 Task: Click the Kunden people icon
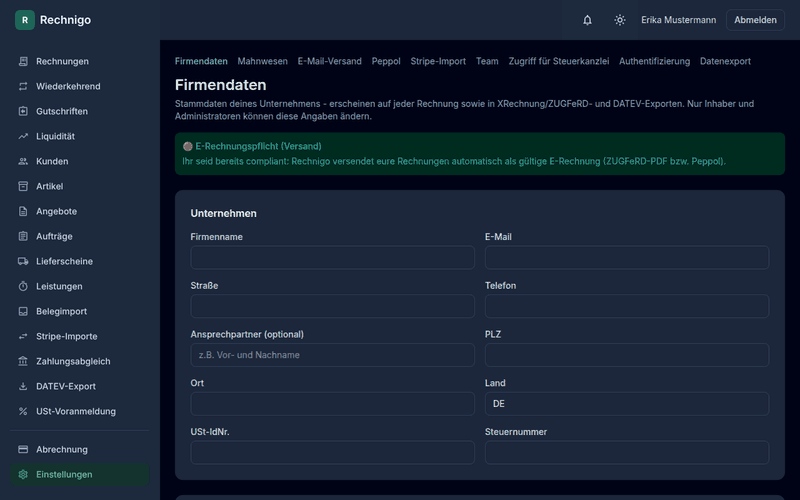pos(23,161)
